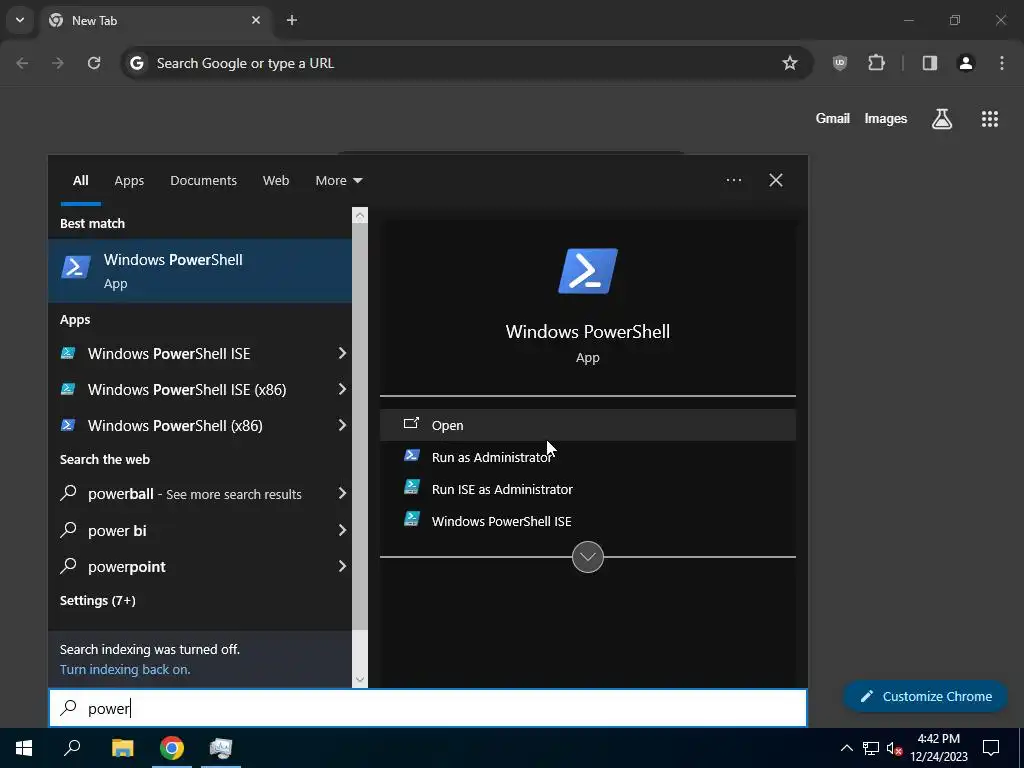Expand Windows PowerShell (x86) arrow
The height and width of the screenshot is (768, 1024).
[342, 425]
